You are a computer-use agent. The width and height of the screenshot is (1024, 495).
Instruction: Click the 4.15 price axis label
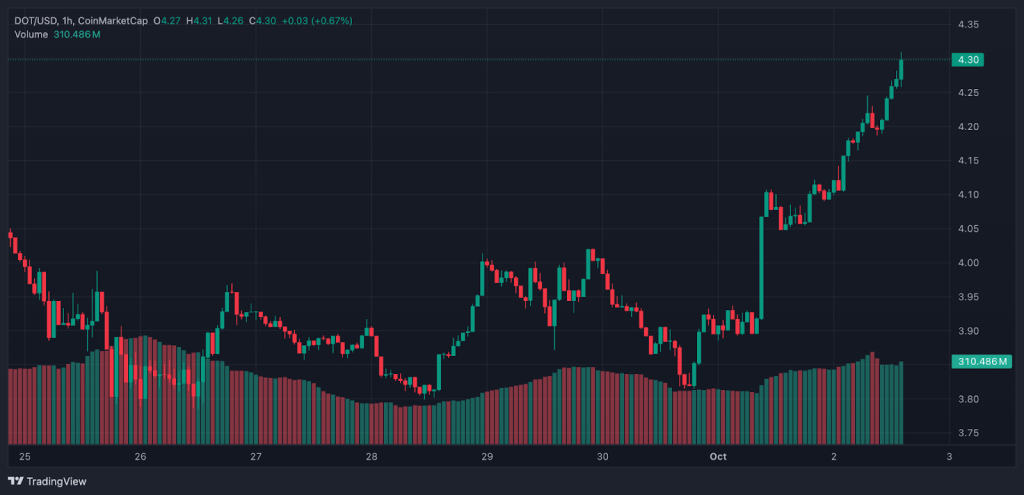click(x=967, y=161)
